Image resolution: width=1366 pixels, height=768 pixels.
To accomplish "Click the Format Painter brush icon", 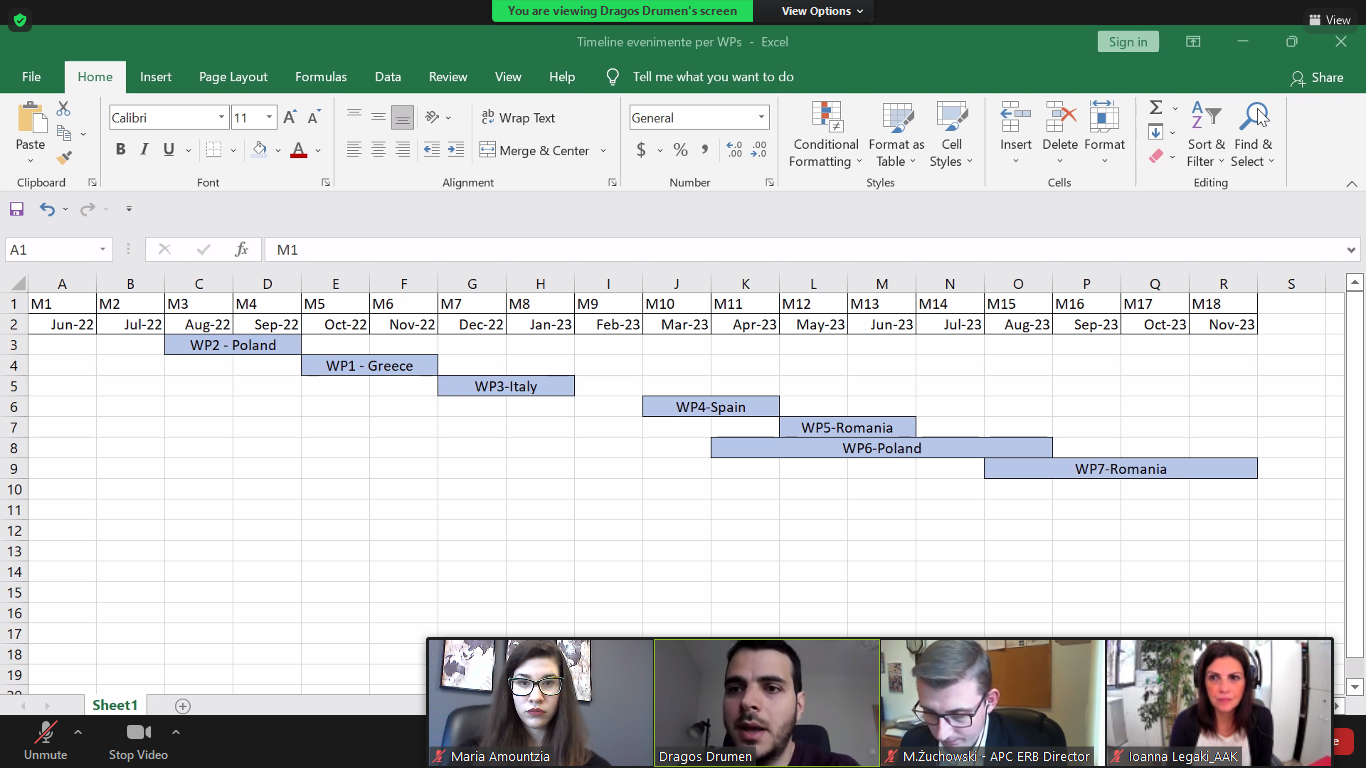I will tap(64, 157).
